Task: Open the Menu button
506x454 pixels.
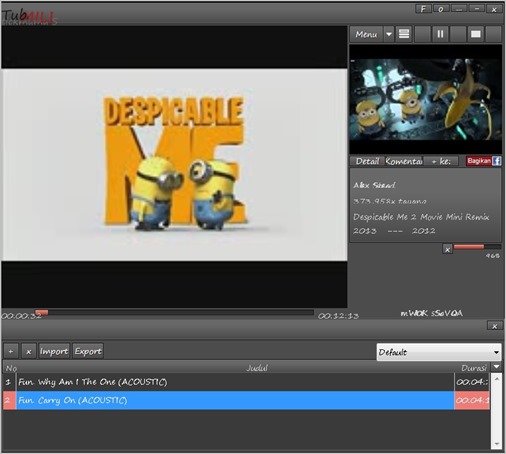Action: click(366, 34)
